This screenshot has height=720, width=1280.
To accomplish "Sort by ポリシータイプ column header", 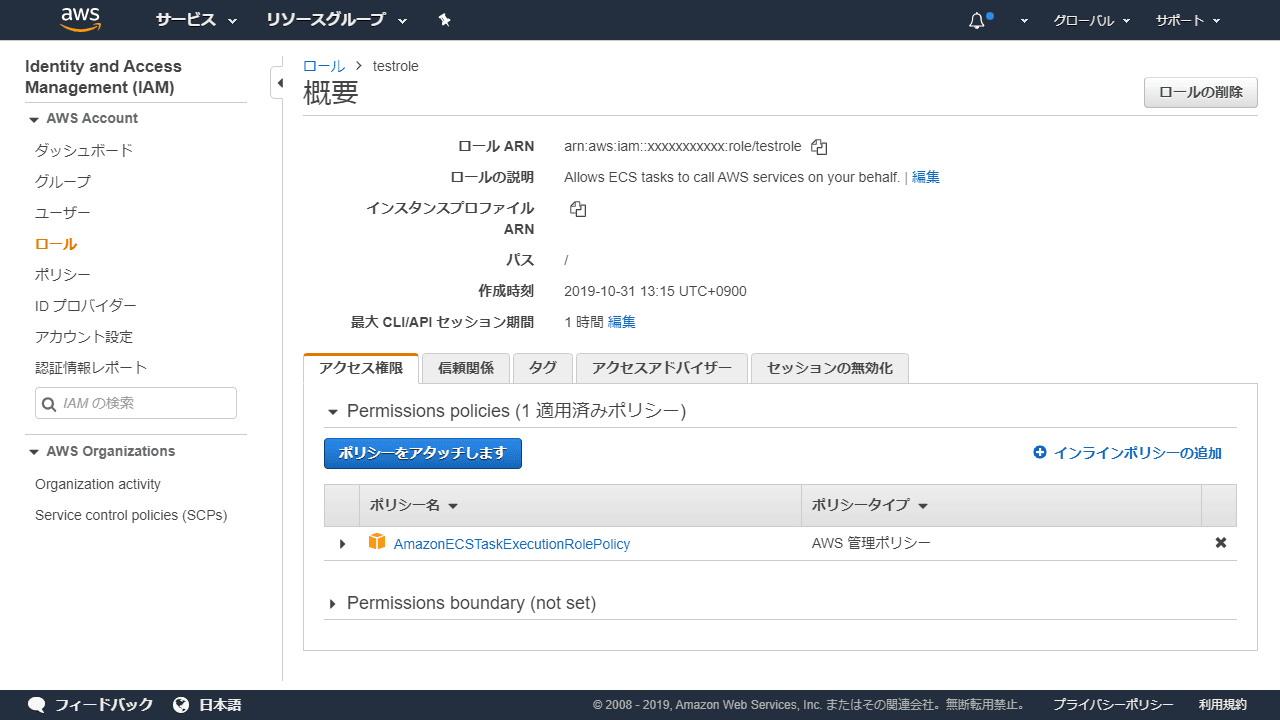I will coord(870,506).
